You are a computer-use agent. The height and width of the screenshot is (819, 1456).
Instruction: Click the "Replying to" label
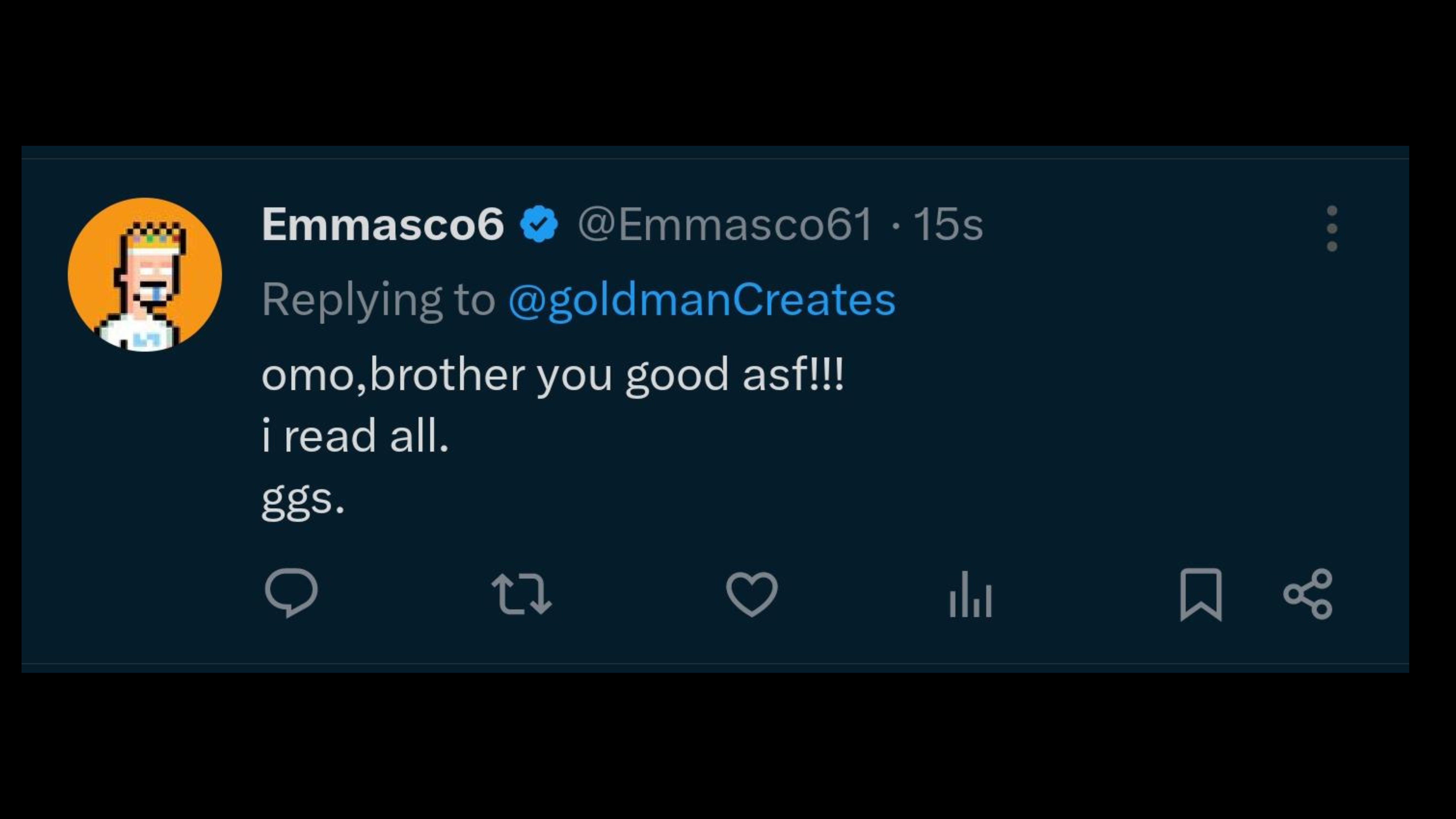378,299
